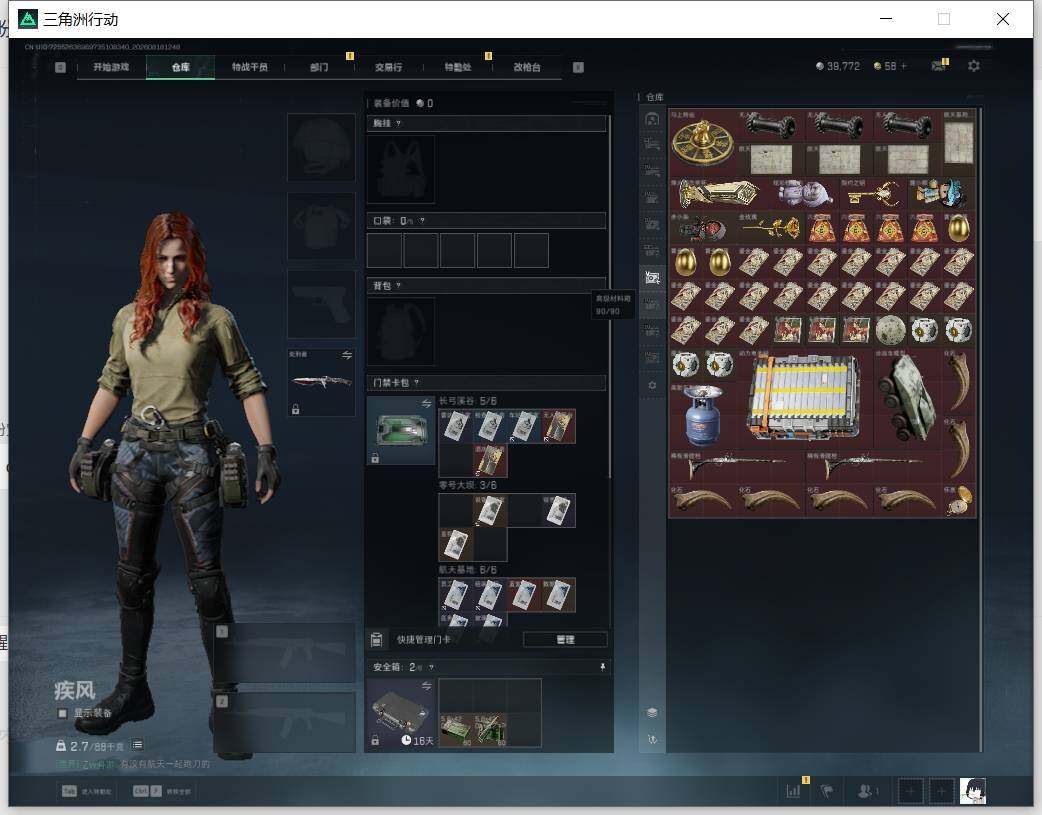Select the golden horse roulette item
Image resolution: width=1042 pixels, height=815 pixels.
pos(702,142)
